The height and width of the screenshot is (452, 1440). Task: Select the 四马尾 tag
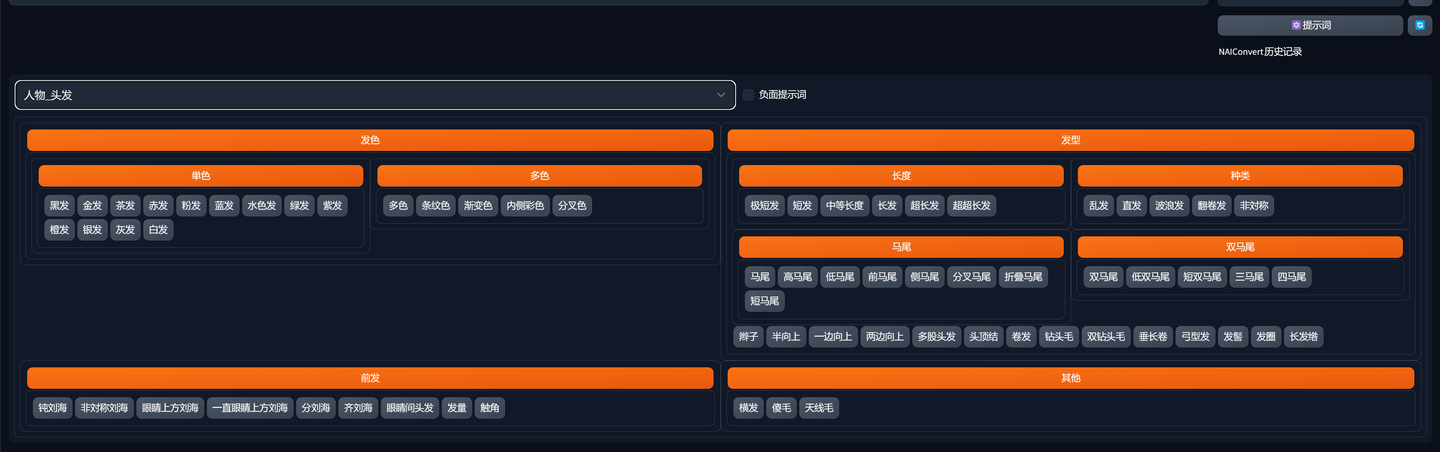click(x=1292, y=277)
